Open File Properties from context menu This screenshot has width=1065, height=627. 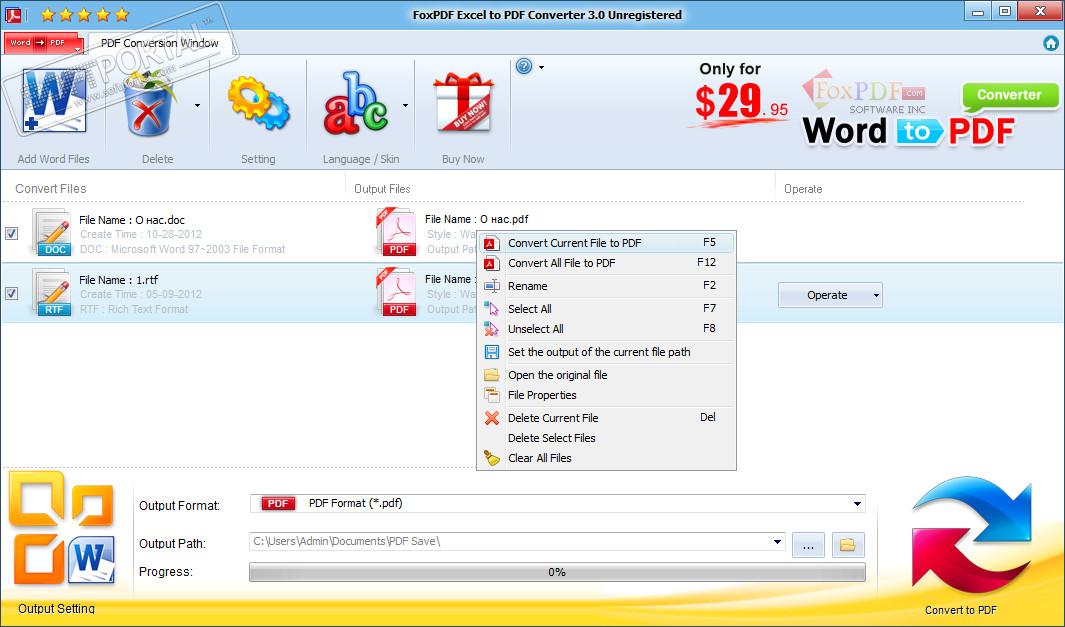[x=606, y=395]
